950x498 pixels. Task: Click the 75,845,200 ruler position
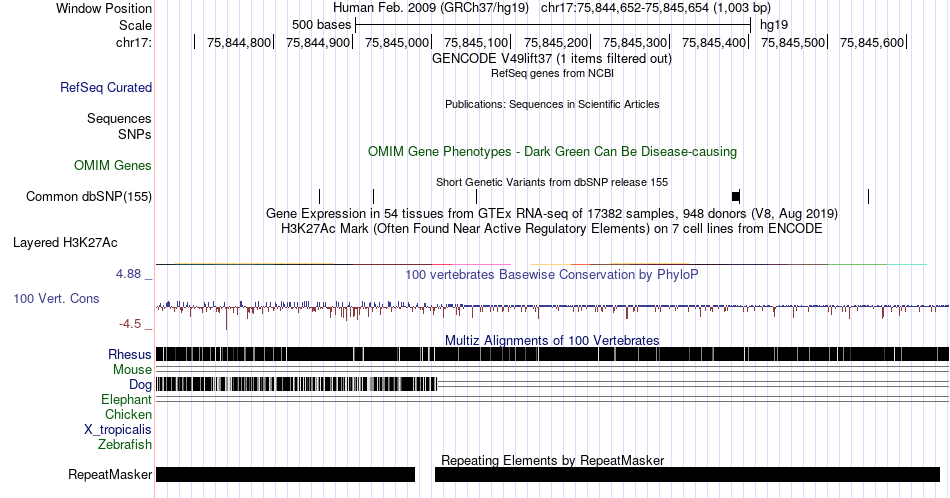point(556,42)
